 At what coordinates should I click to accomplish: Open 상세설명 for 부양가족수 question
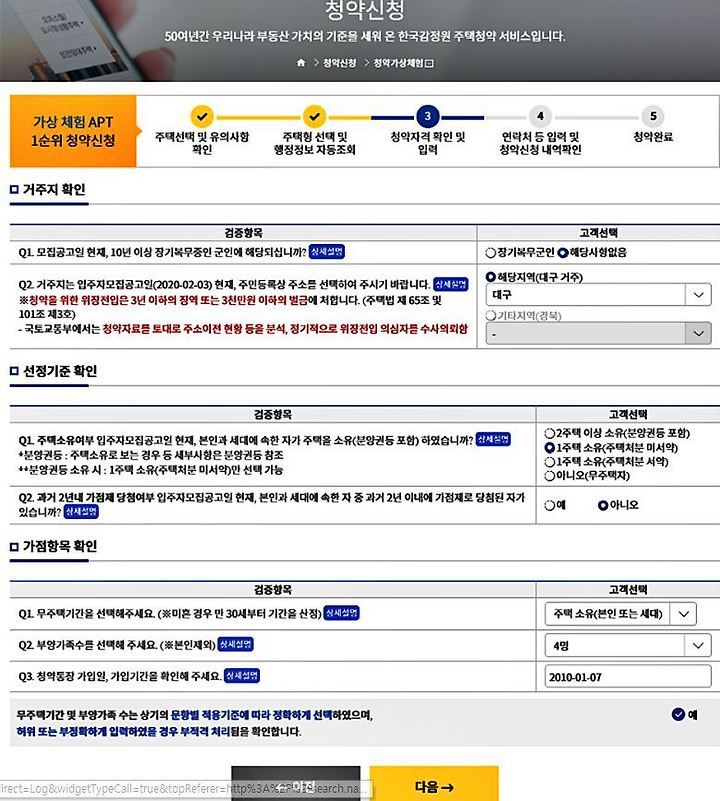(236, 644)
